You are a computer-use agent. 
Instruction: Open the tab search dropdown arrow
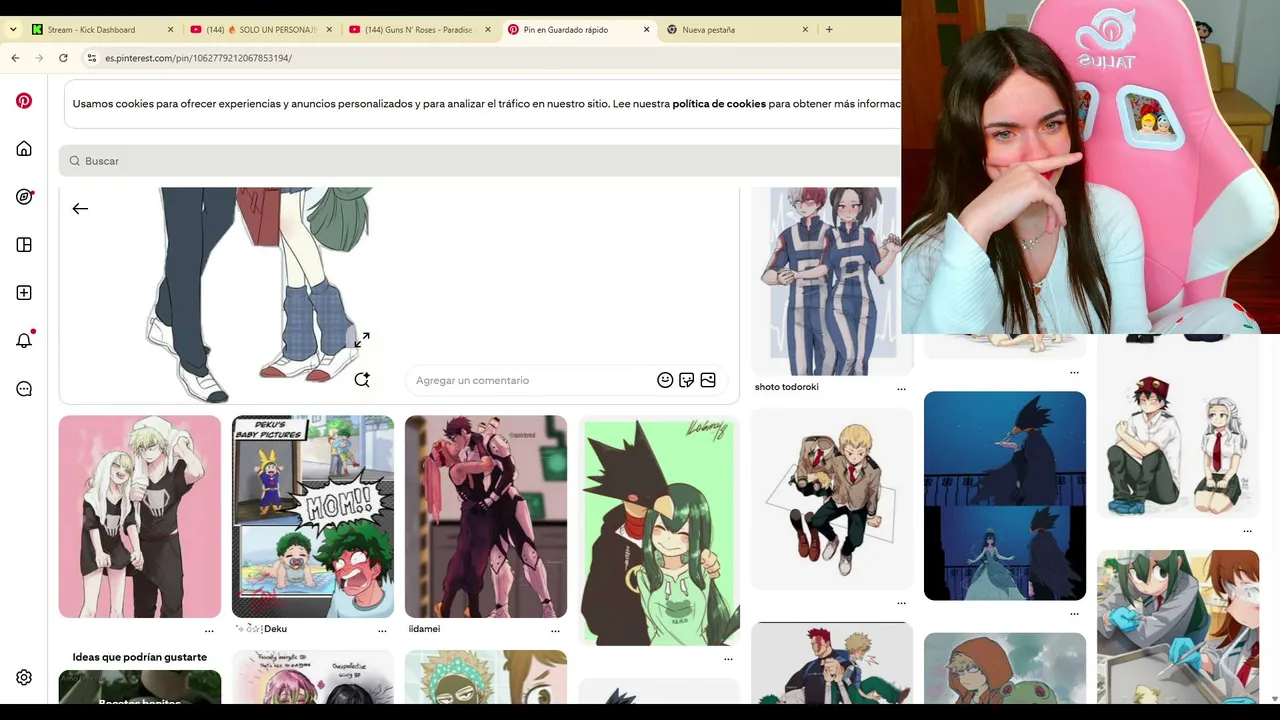(x=13, y=30)
